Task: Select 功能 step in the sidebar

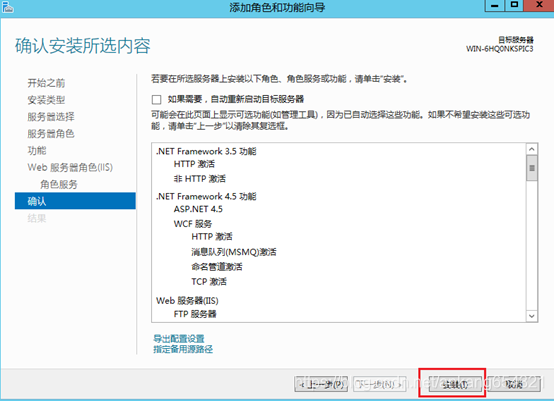Action: pyautogui.click(x=37, y=151)
